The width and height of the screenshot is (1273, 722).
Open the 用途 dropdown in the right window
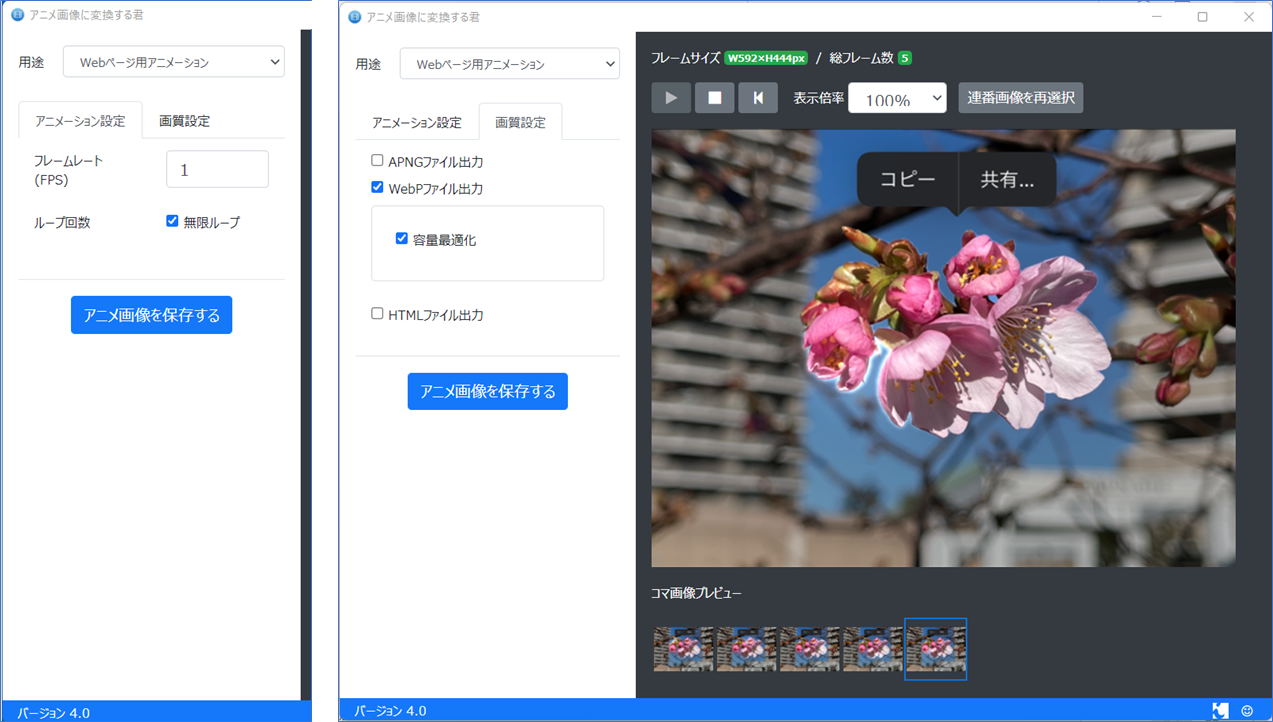[509, 63]
